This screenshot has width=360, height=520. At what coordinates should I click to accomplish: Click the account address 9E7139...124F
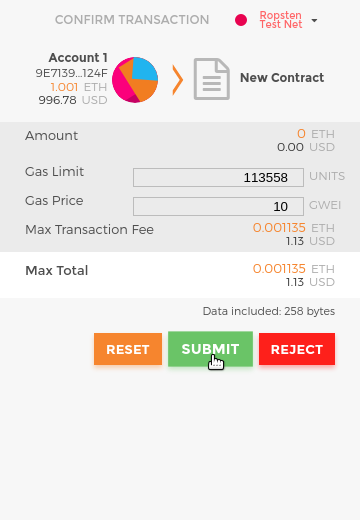tap(72, 73)
